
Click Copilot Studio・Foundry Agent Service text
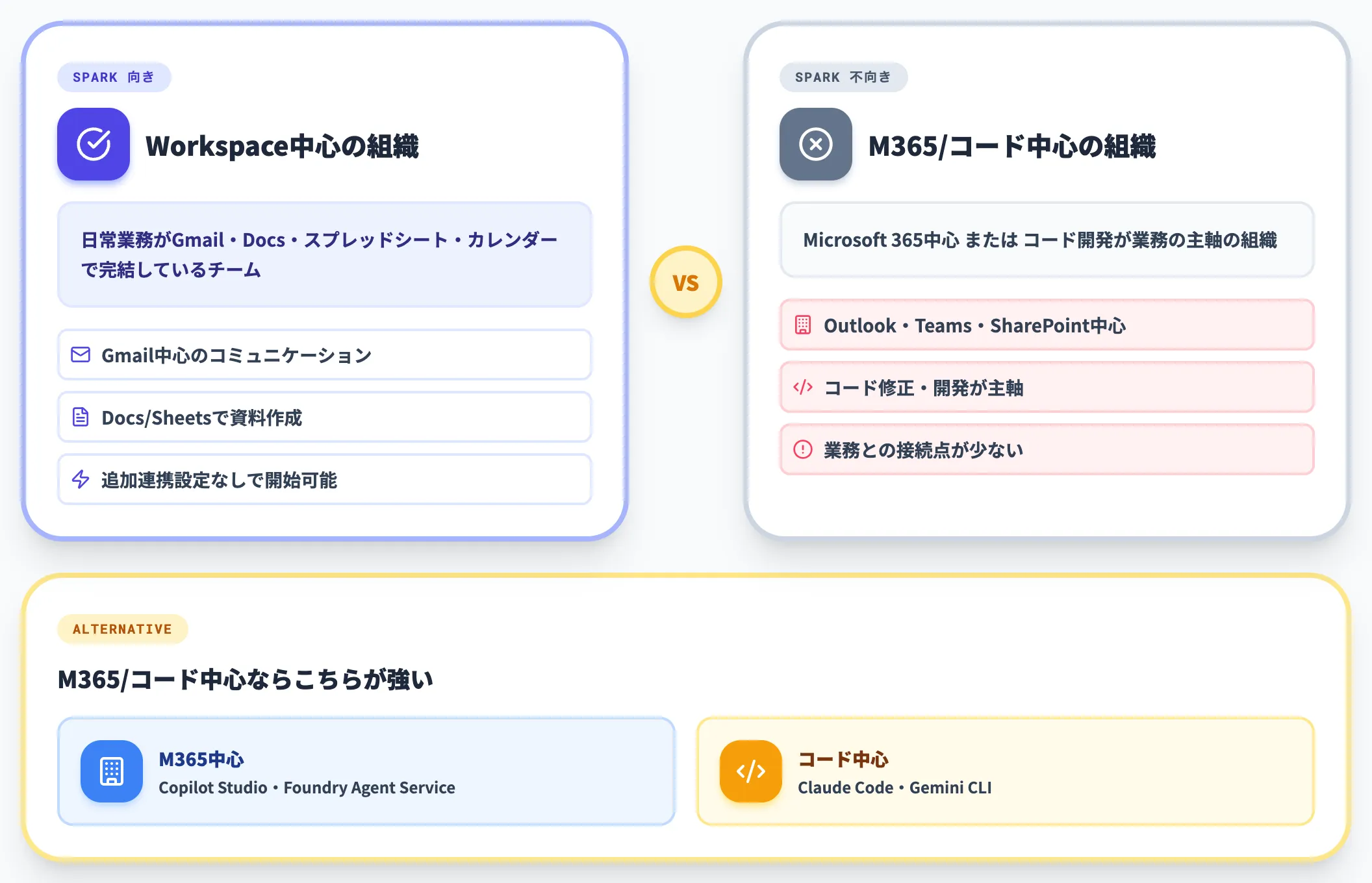tap(307, 788)
